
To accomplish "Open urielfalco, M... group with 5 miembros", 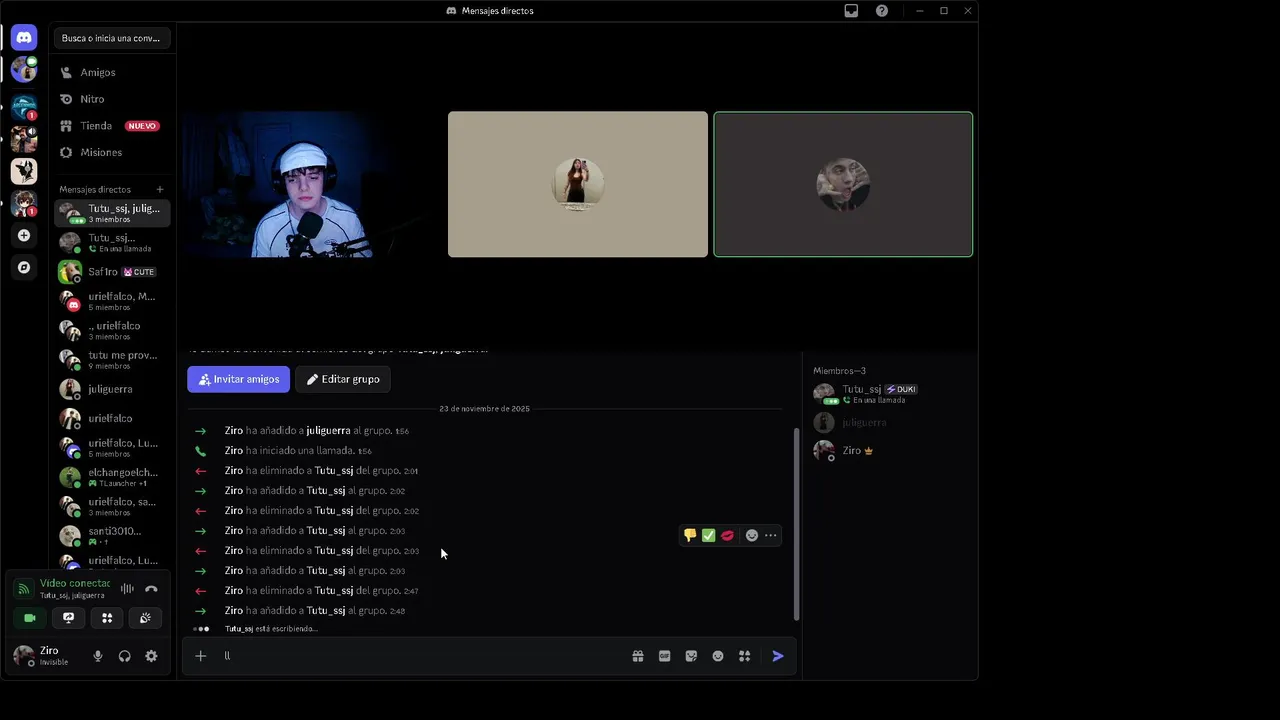I will pos(112,301).
